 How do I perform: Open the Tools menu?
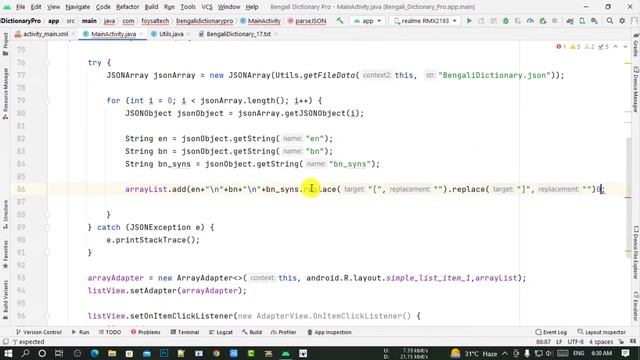(188, 7)
